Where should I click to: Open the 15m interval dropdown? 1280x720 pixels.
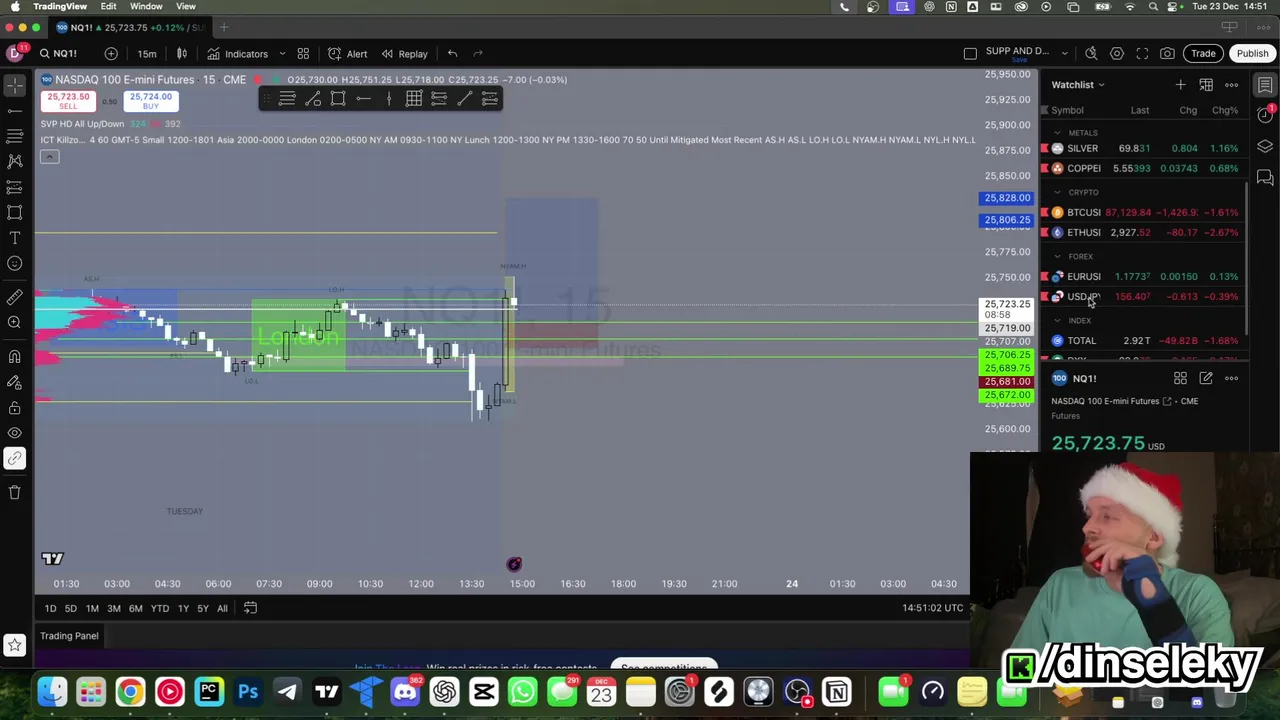[x=147, y=53]
